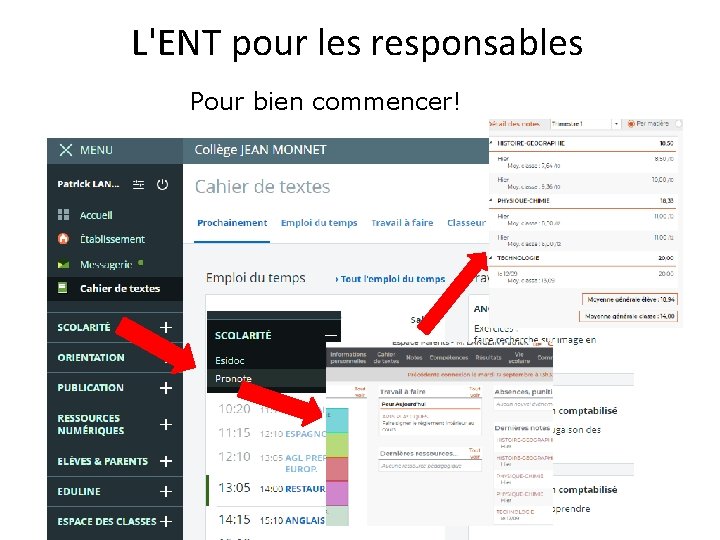
Task: Expand the SCOLARITÉ section with plus
Action: pos(166,327)
